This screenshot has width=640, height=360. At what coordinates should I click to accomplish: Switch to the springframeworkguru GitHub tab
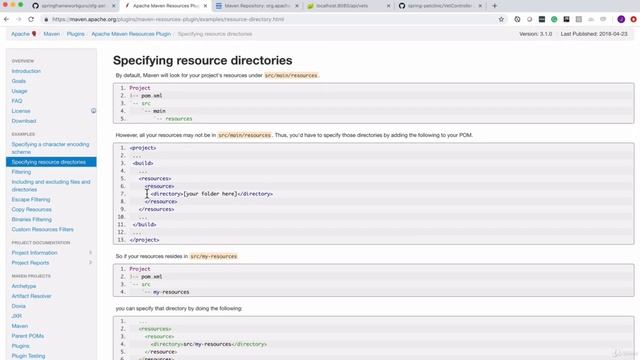pyautogui.click(x=74, y=6)
